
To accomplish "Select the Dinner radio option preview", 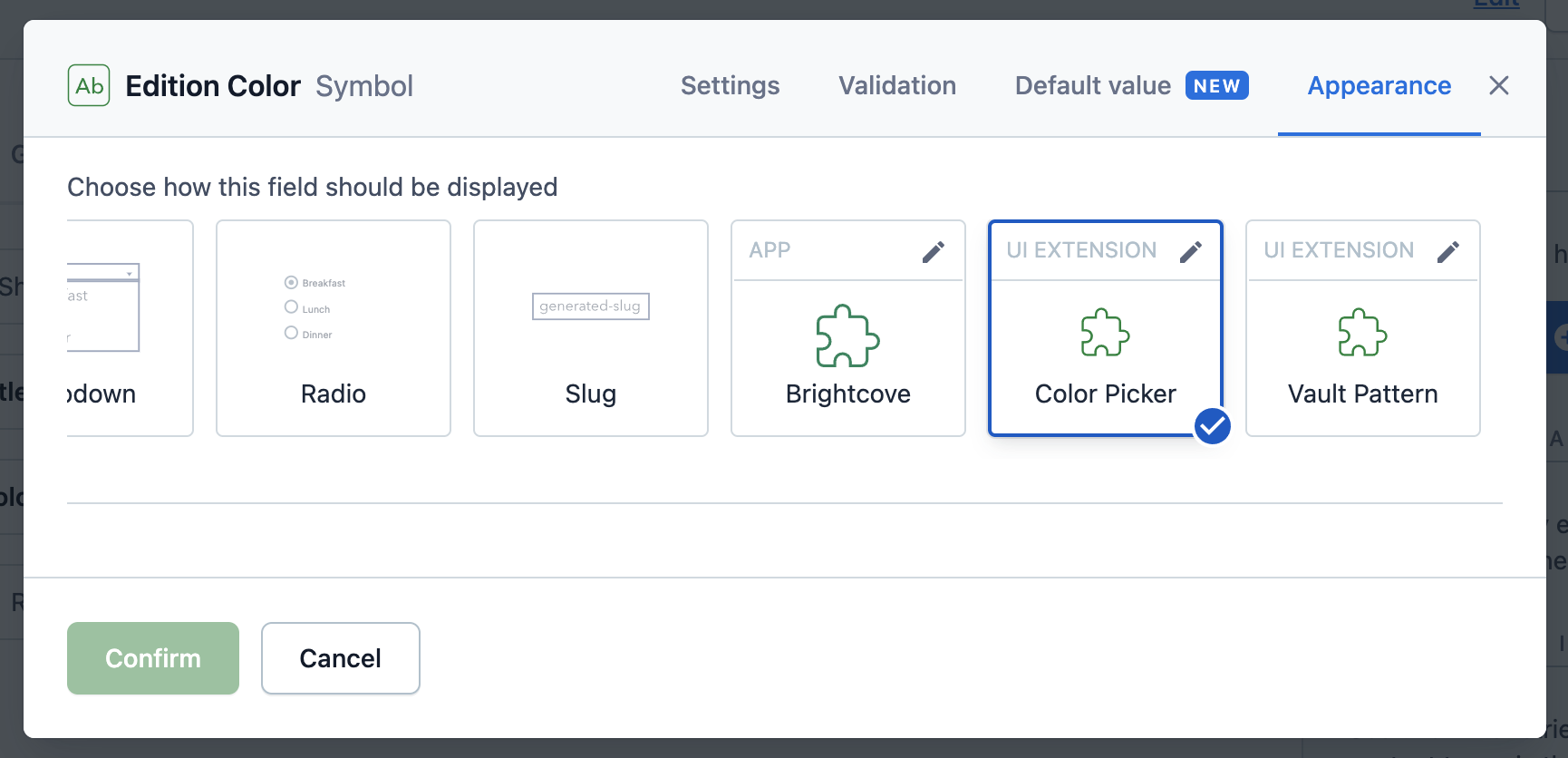I will (292, 333).
